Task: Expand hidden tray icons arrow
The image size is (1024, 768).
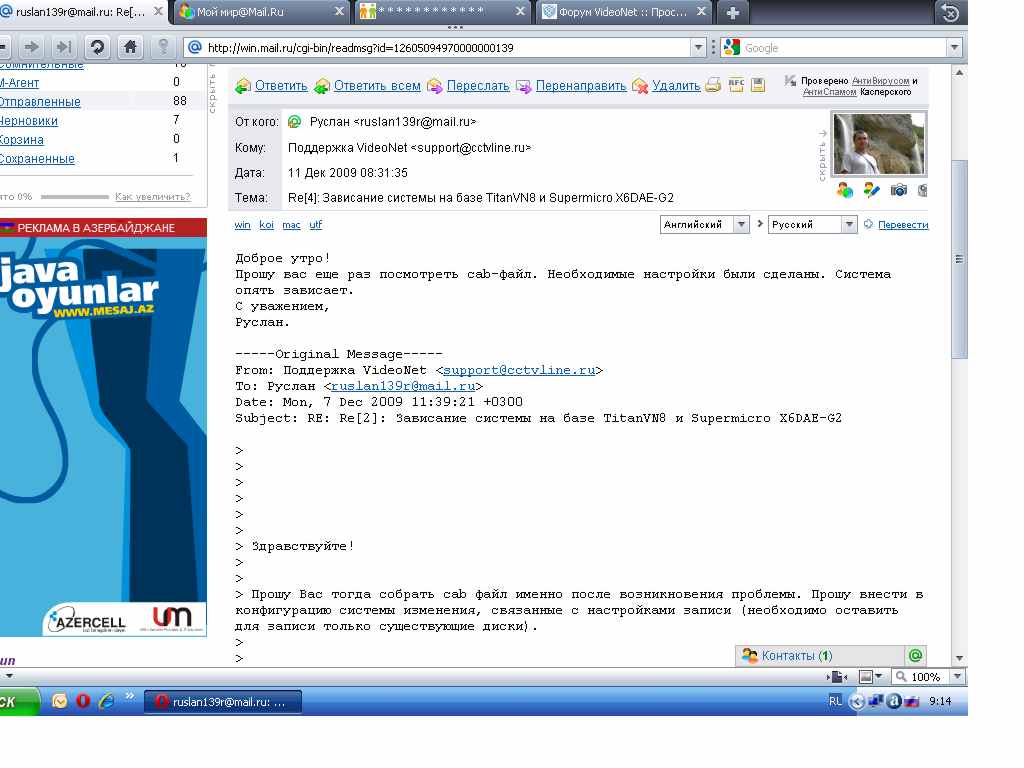Action: 857,702
